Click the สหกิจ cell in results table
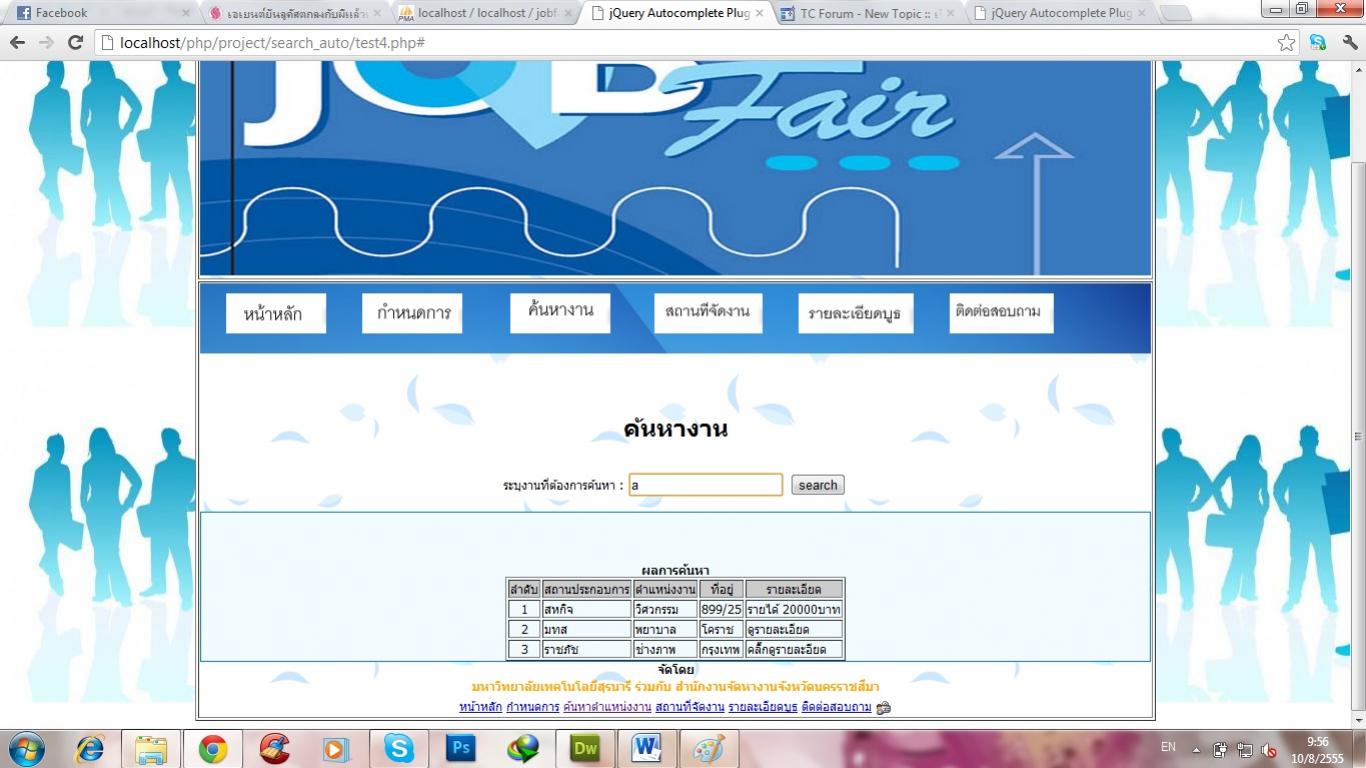This screenshot has height=768, width=1366. tap(586, 609)
